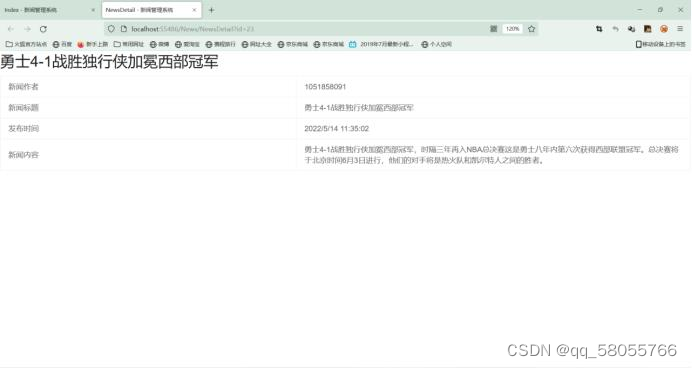This screenshot has height=368, width=692.
Task: Open the hamburger application menu
Action: click(x=680, y=29)
